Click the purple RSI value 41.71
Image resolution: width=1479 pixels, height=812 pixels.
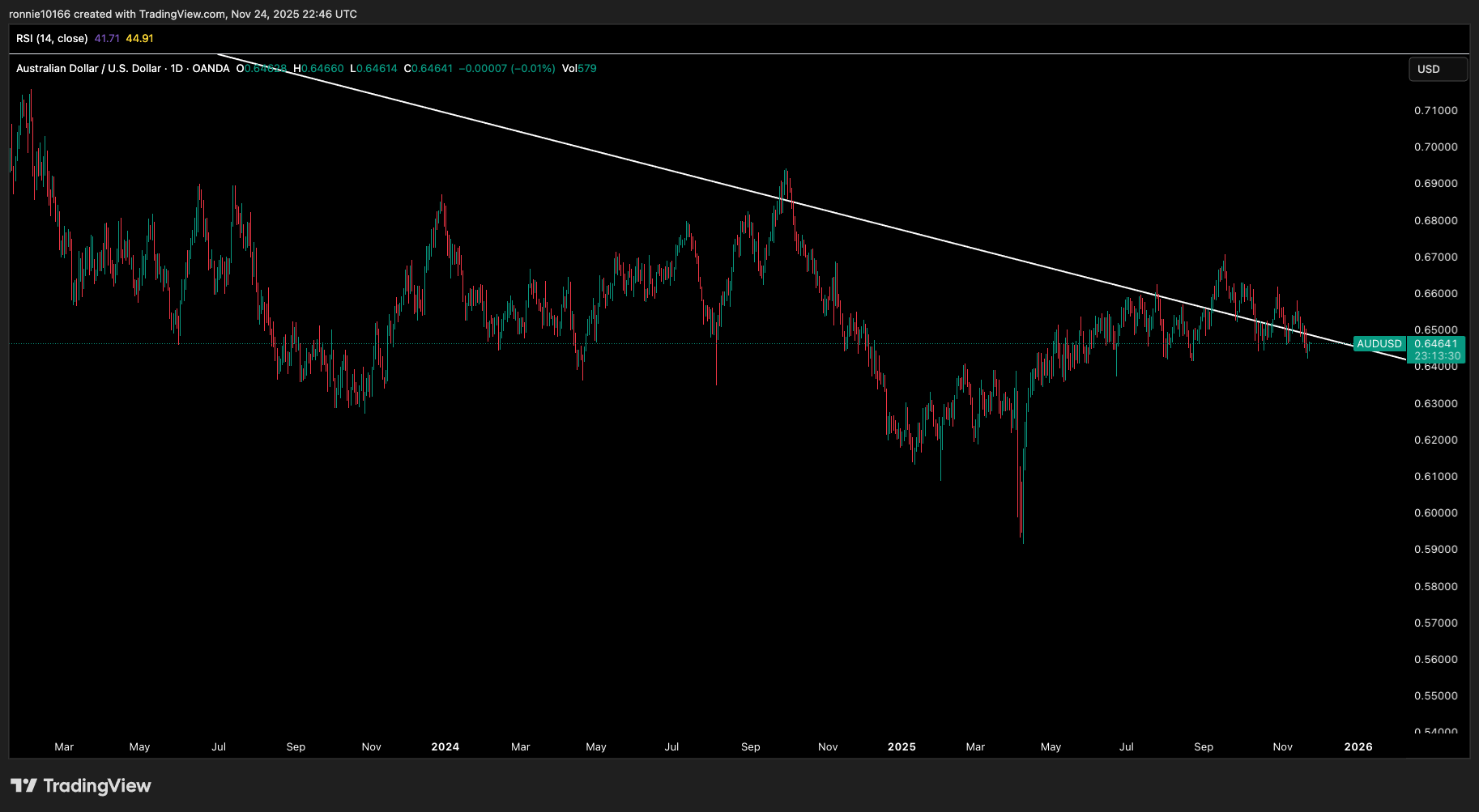106,37
